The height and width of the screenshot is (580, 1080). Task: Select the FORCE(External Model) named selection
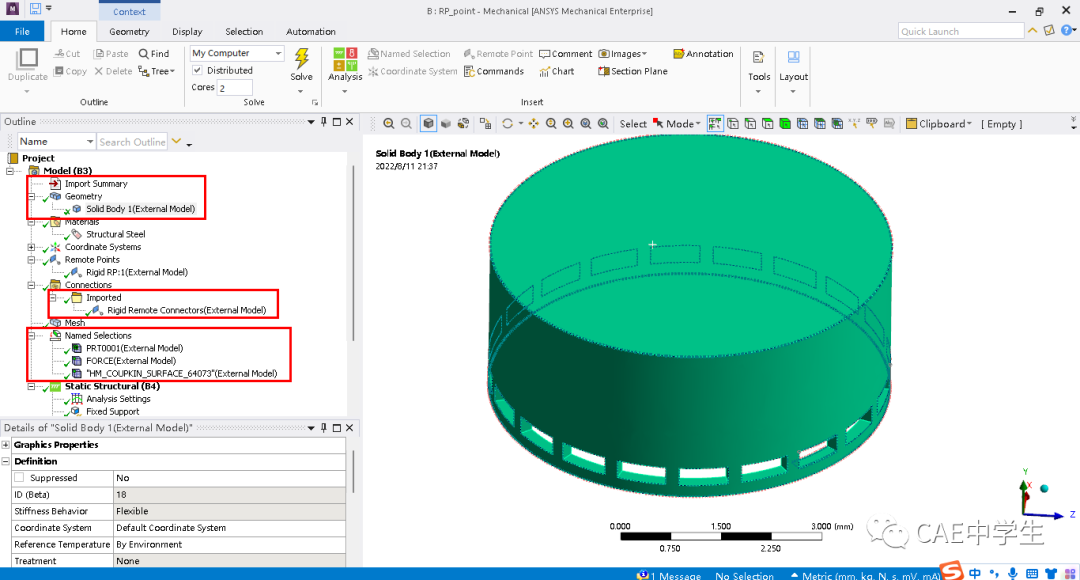click(131, 361)
